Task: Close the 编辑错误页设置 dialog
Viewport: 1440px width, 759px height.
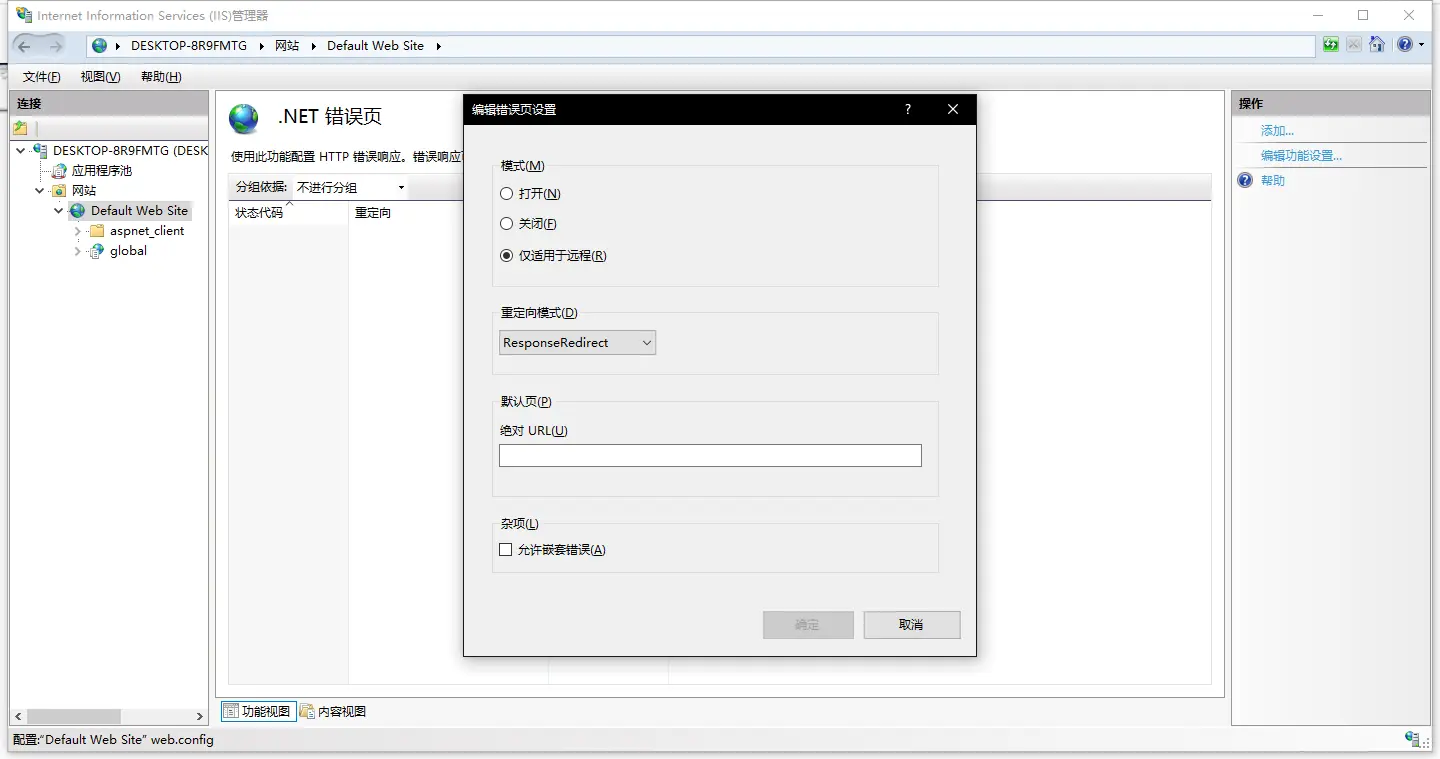Action: pyautogui.click(x=953, y=109)
